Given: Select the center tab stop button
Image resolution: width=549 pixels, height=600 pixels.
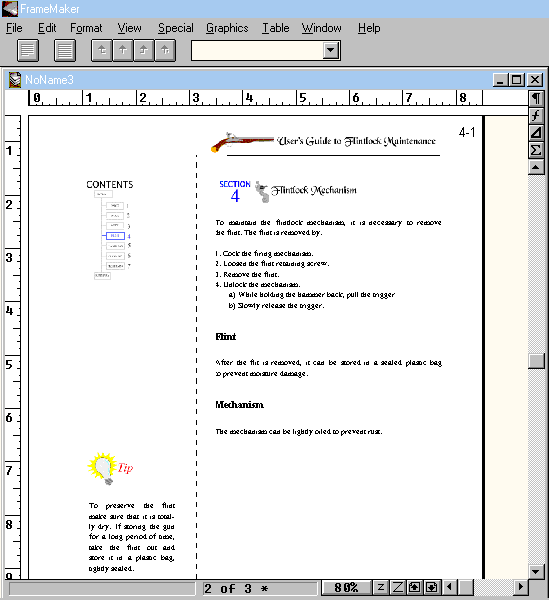Looking at the screenshot, I should click(123, 51).
